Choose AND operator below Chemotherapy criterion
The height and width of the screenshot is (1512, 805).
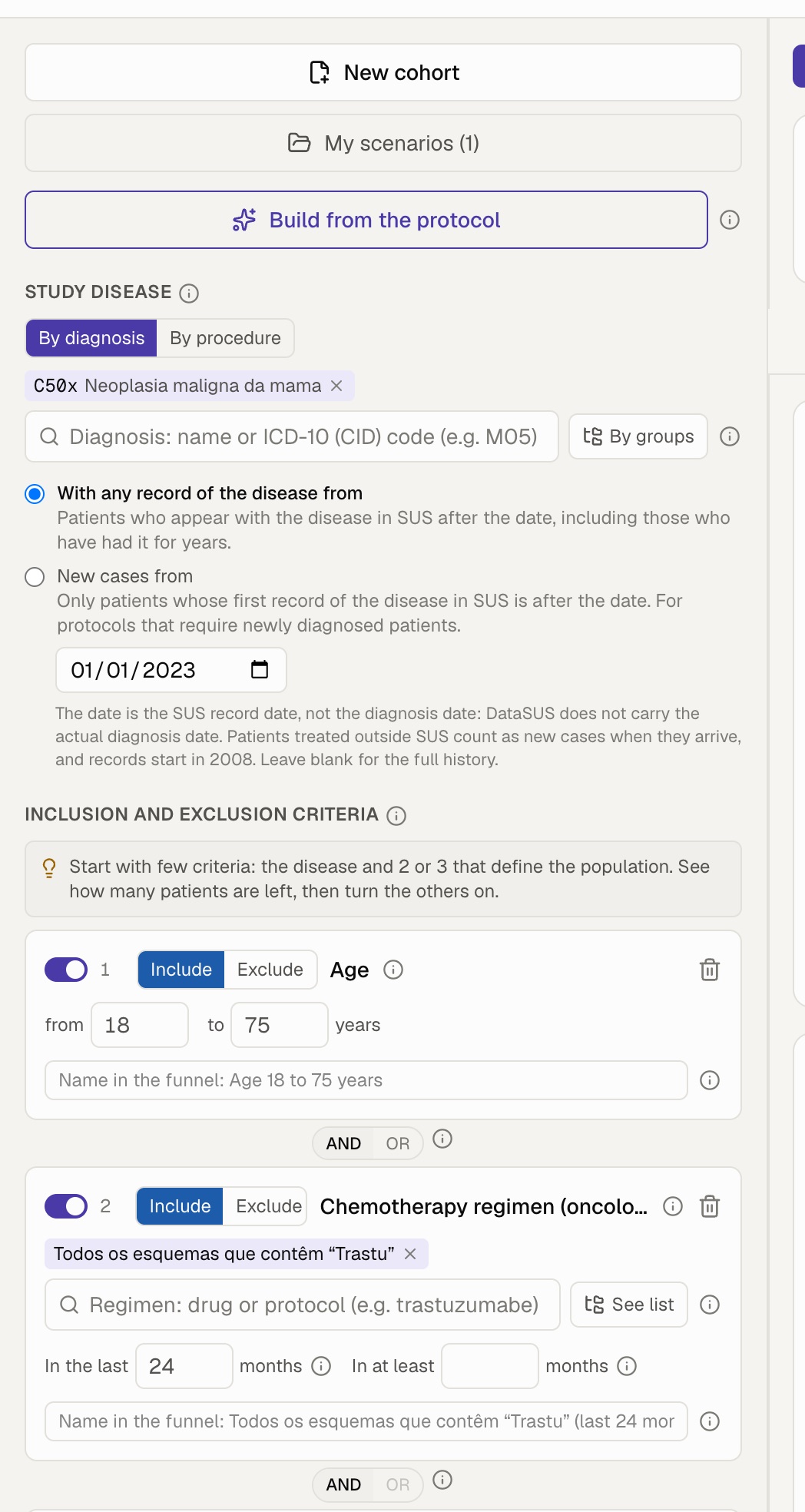[x=343, y=1484]
